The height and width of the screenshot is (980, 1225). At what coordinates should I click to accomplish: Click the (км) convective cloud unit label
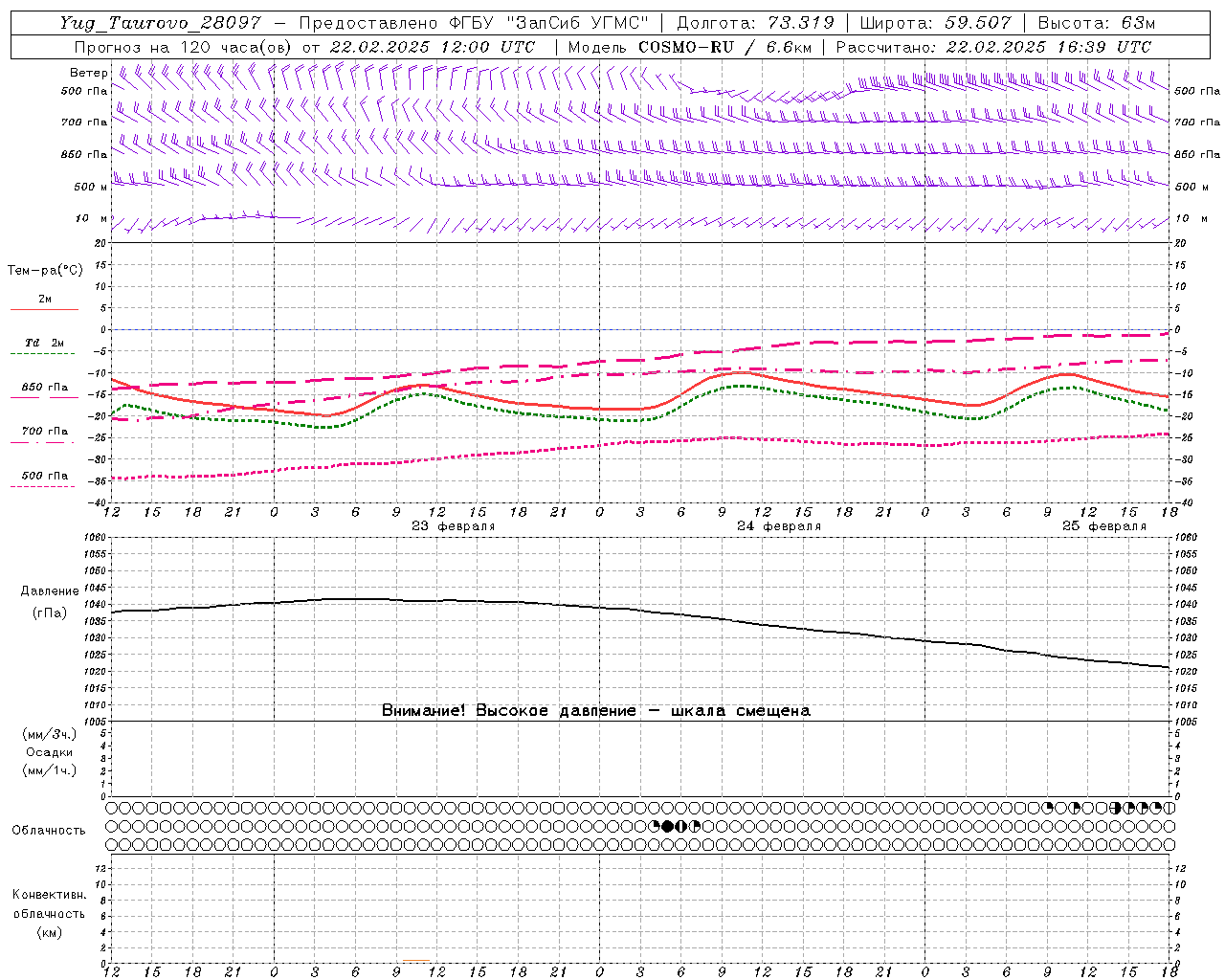49,932
